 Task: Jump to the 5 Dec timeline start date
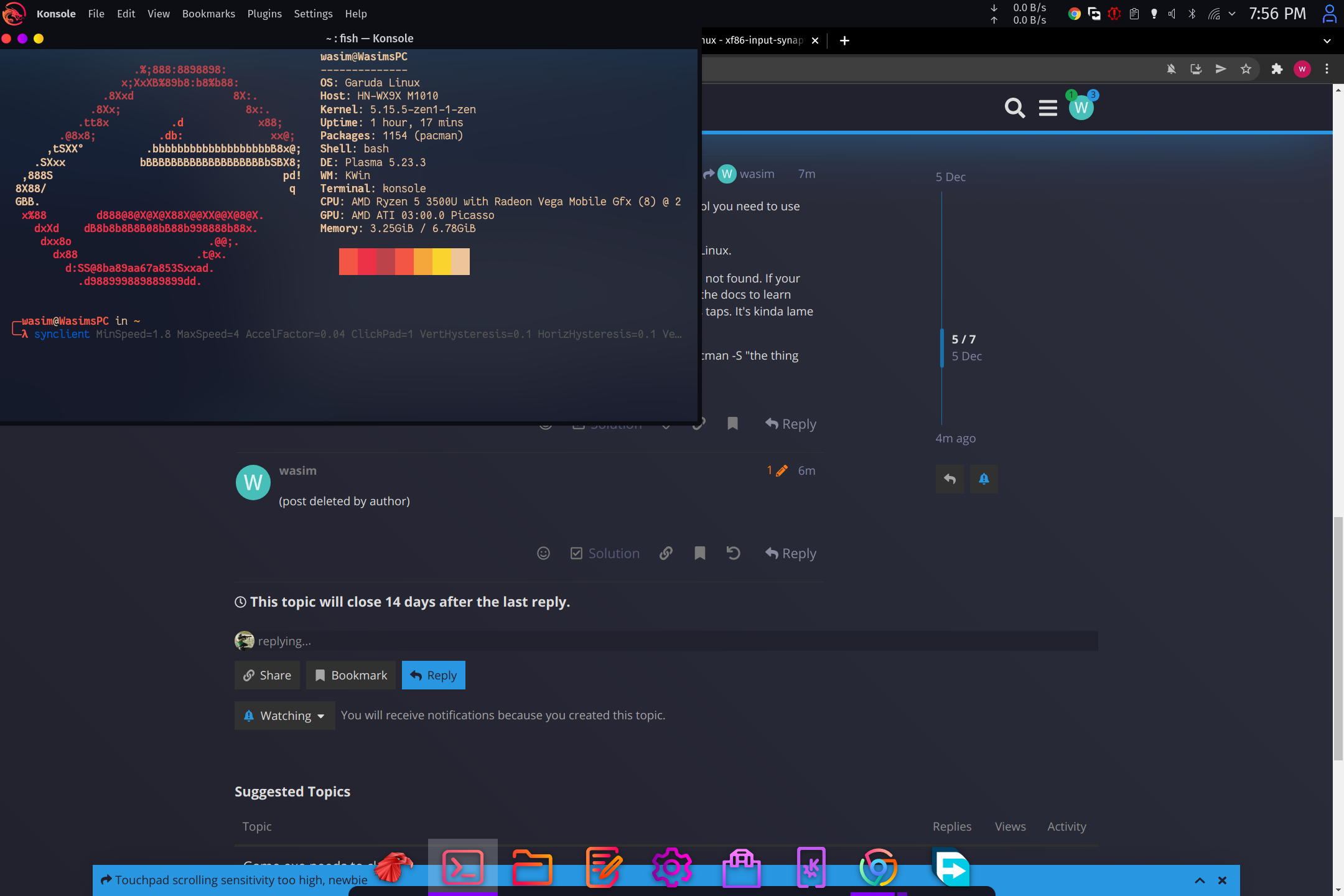pyautogui.click(x=950, y=177)
